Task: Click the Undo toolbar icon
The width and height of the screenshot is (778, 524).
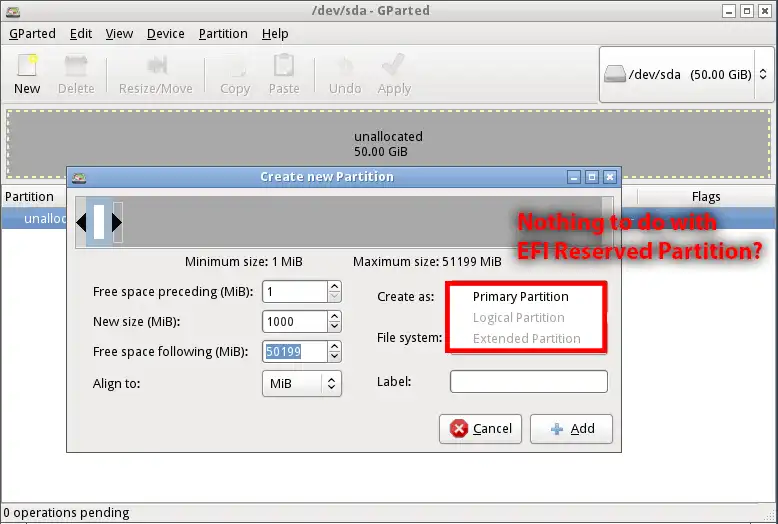Action: pos(345,66)
